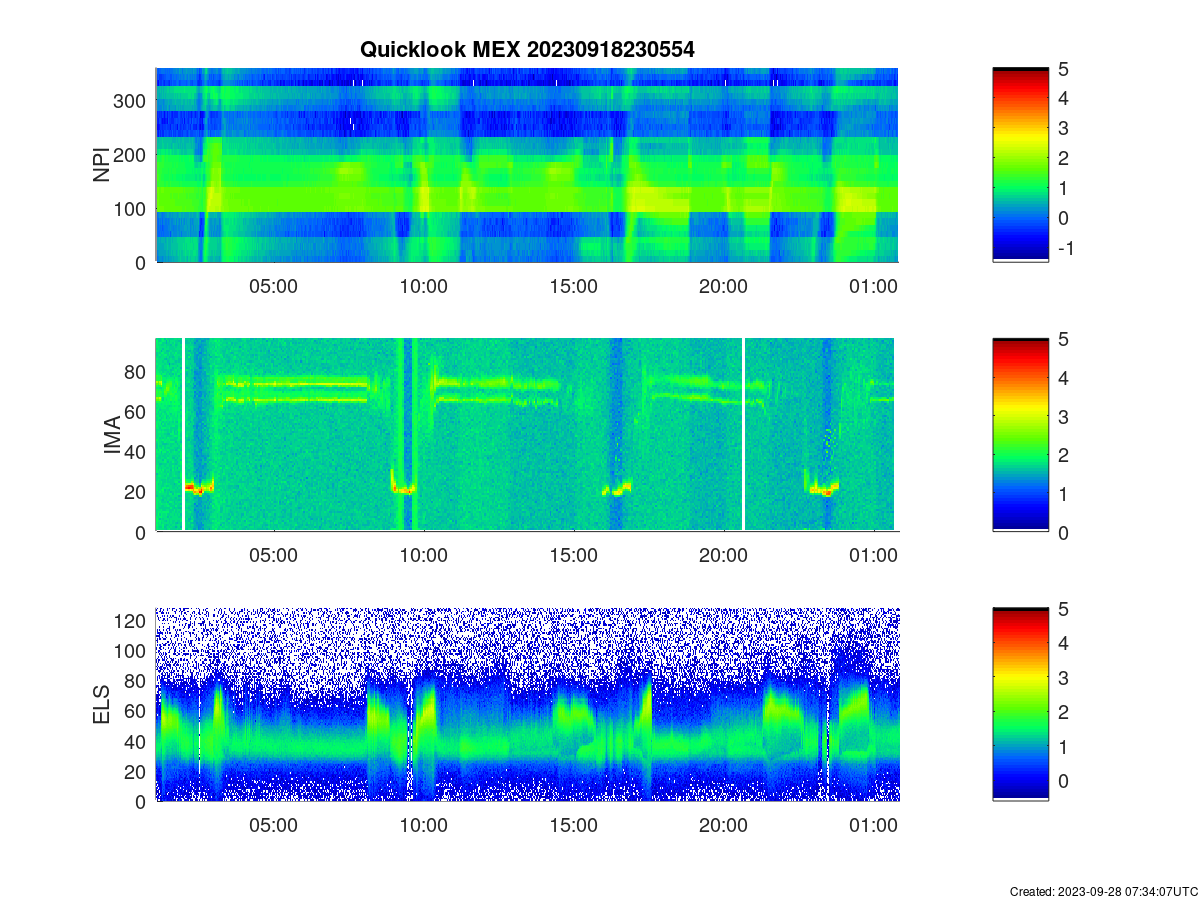The width and height of the screenshot is (1200, 900).
Task: Click the 15:00 time tick of IMA panel
Action: click(574, 556)
